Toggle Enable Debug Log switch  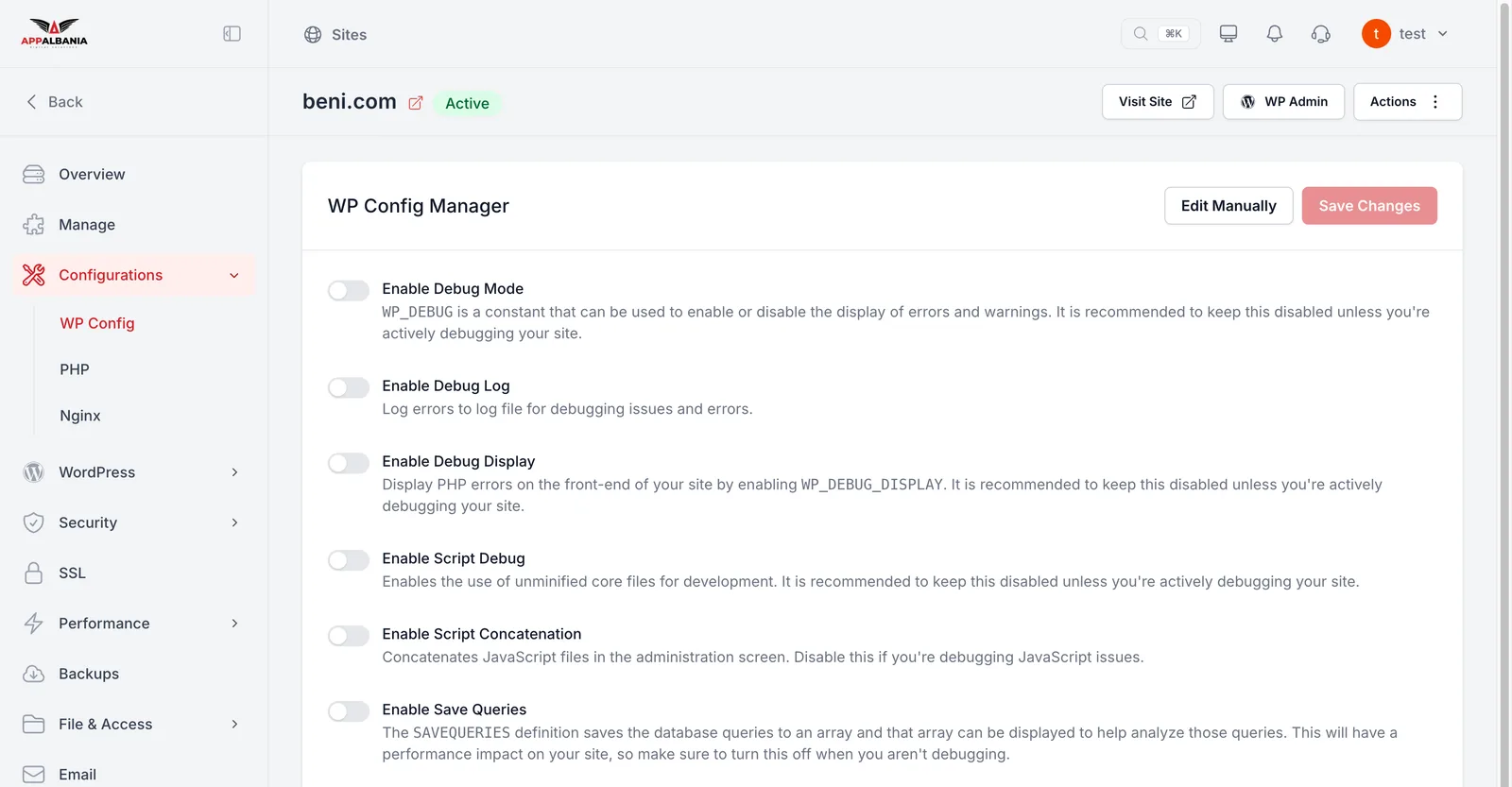tap(349, 387)
